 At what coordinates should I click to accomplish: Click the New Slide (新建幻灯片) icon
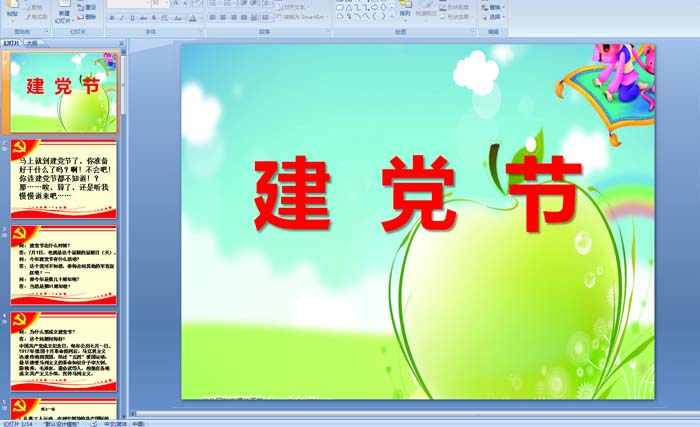click(65, 4)
